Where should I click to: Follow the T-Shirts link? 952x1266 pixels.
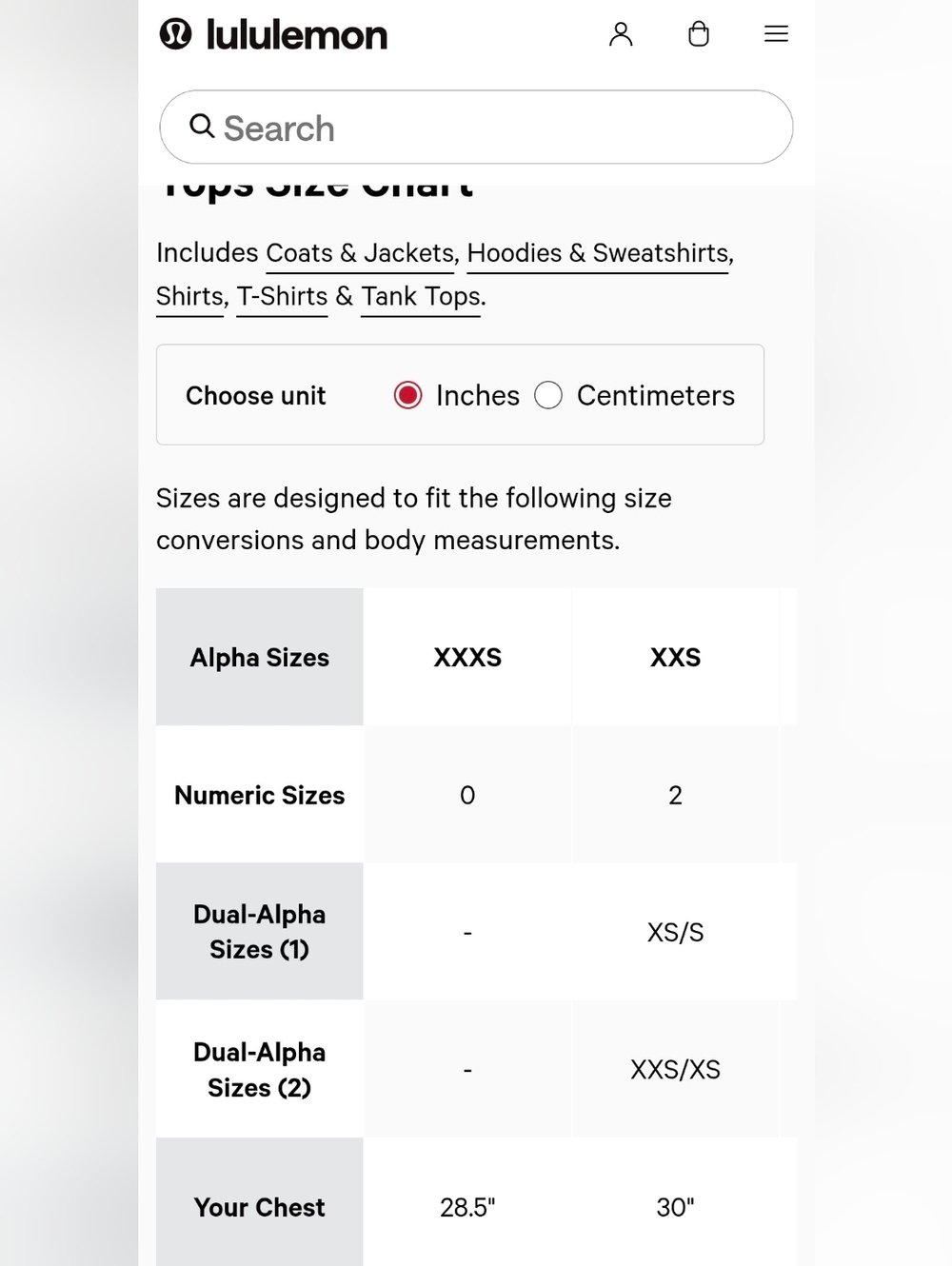click(282, 296)
